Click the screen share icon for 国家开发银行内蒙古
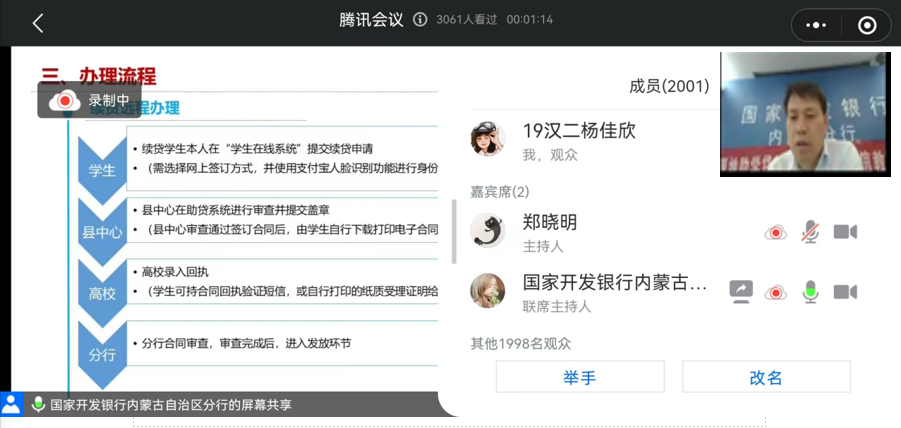 point(741,292)
